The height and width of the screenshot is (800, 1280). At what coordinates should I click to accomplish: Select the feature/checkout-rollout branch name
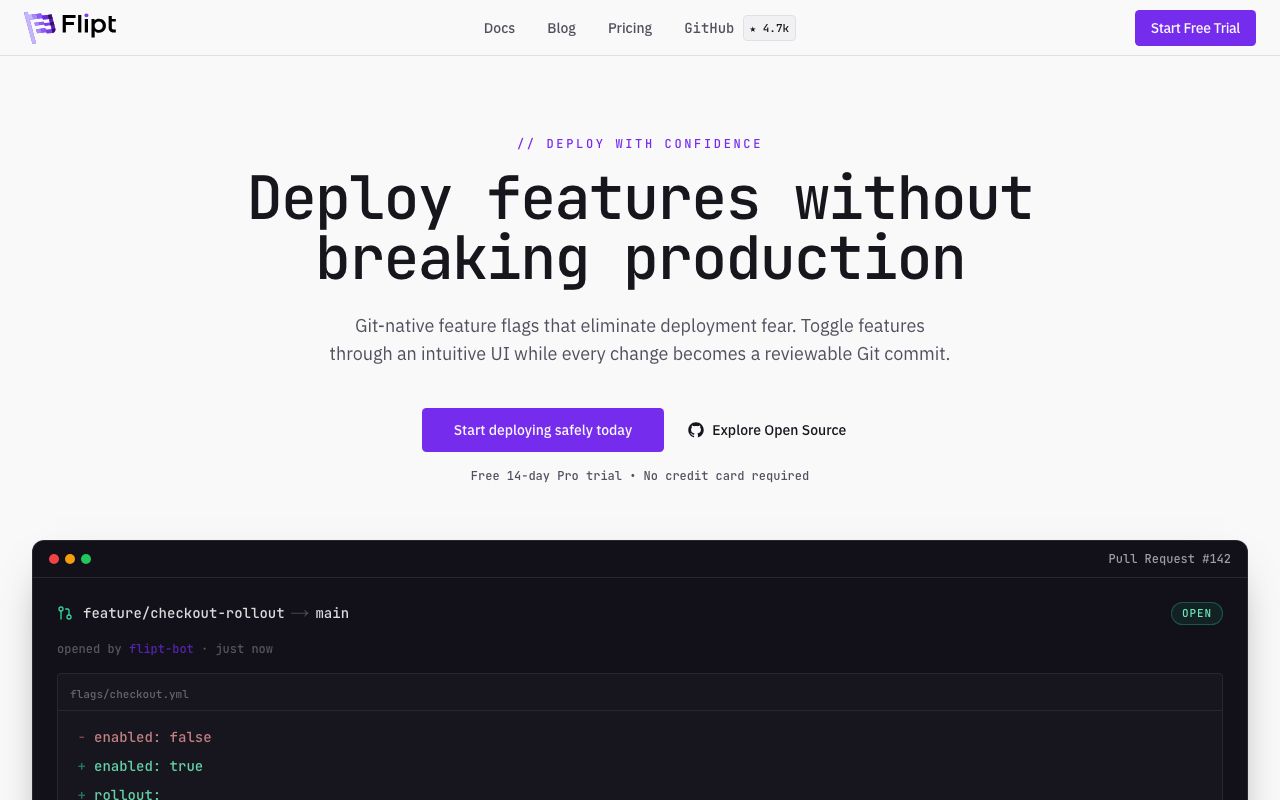point(184,613)
